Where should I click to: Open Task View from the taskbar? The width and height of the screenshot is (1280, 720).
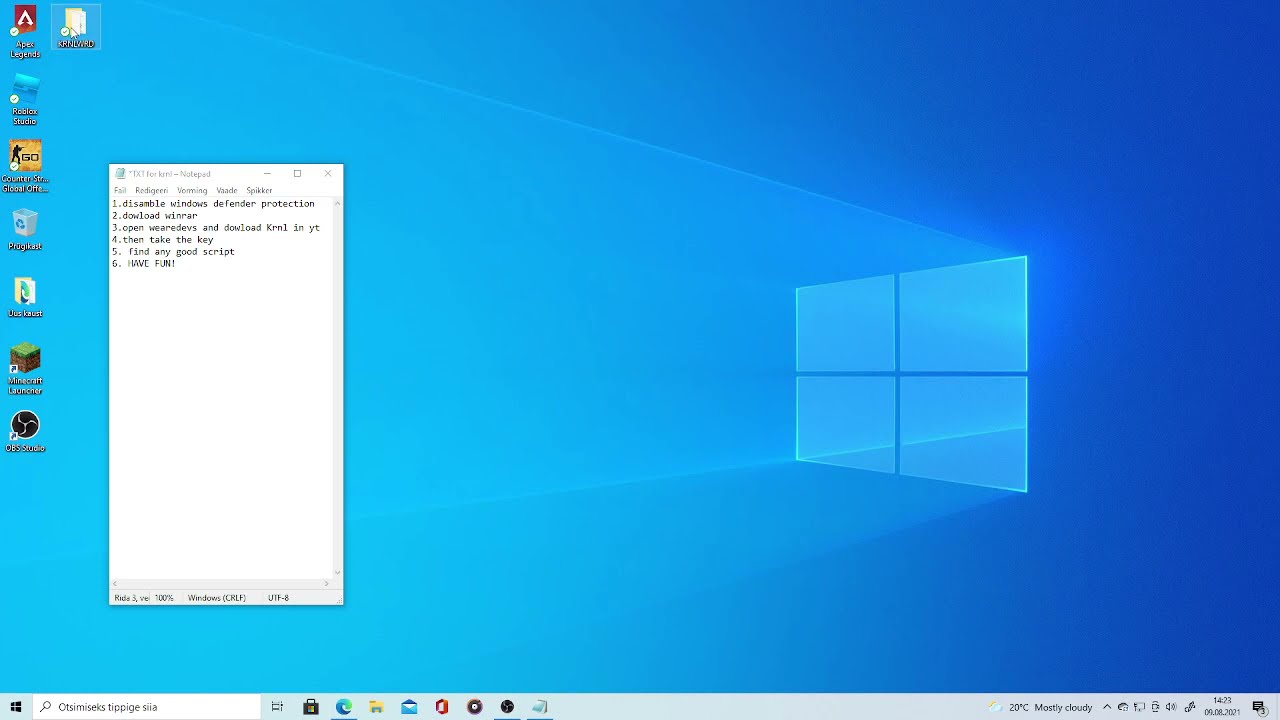(277, 707)
